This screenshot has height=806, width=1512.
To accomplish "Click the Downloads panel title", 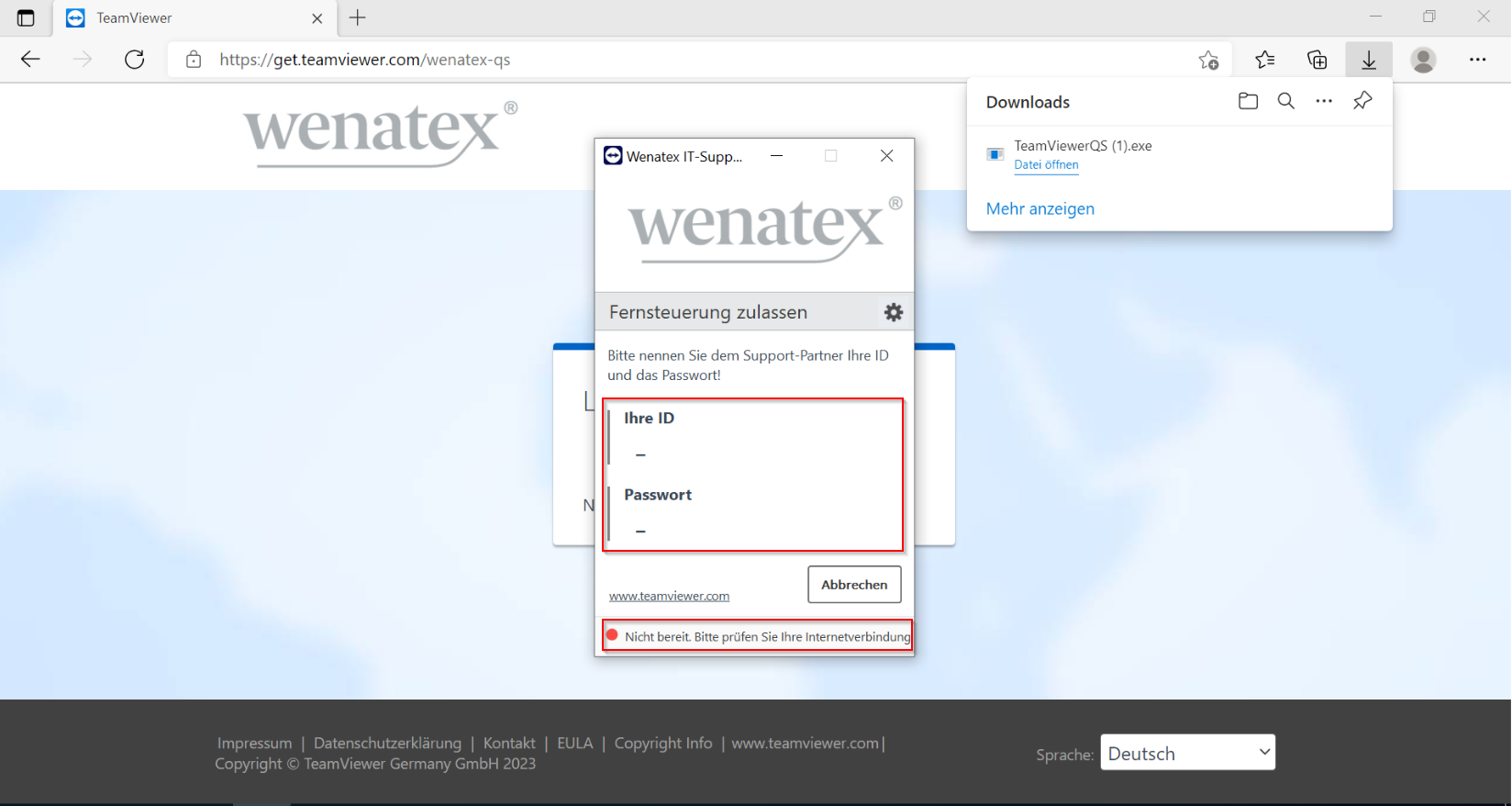I will click(1028, 102).
